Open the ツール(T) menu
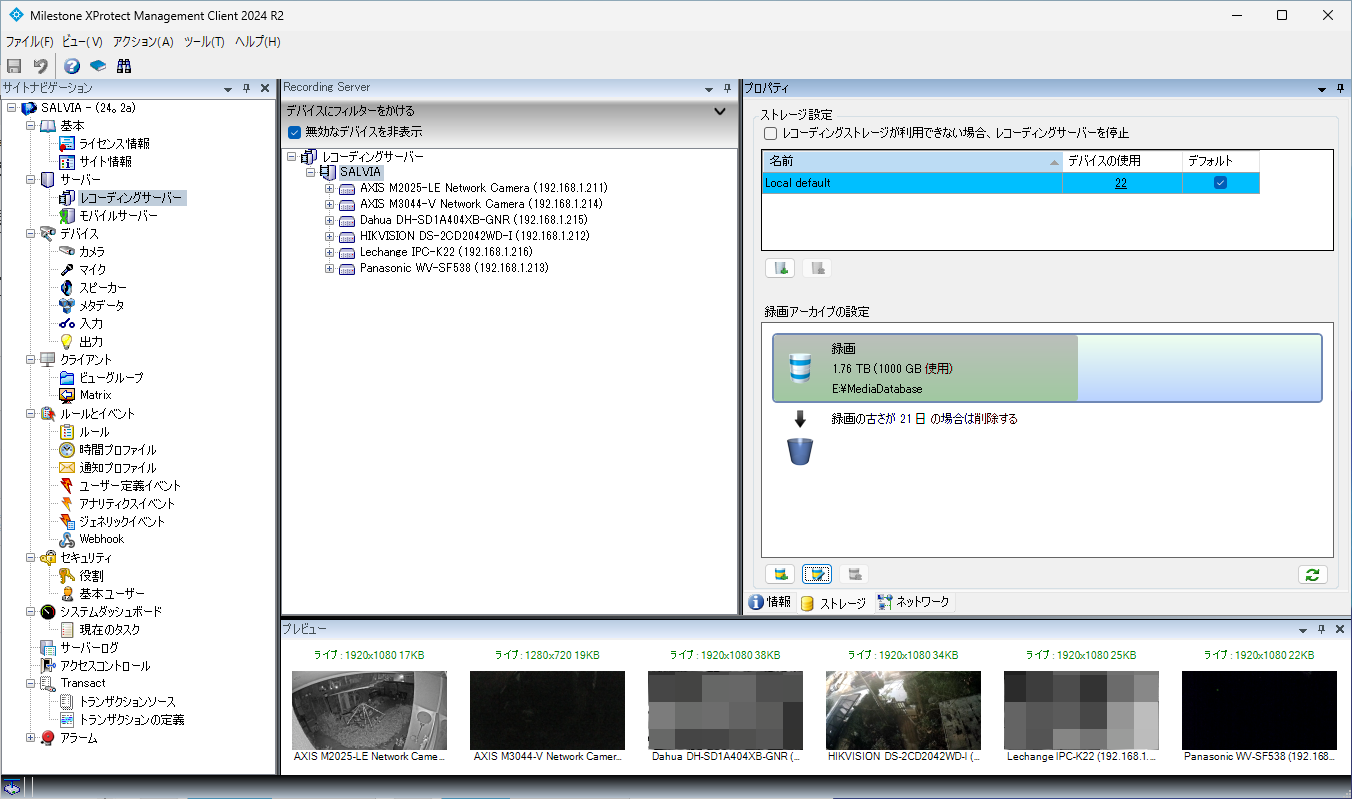Viewport: 1352px width, 799px height. pos(204,42)
